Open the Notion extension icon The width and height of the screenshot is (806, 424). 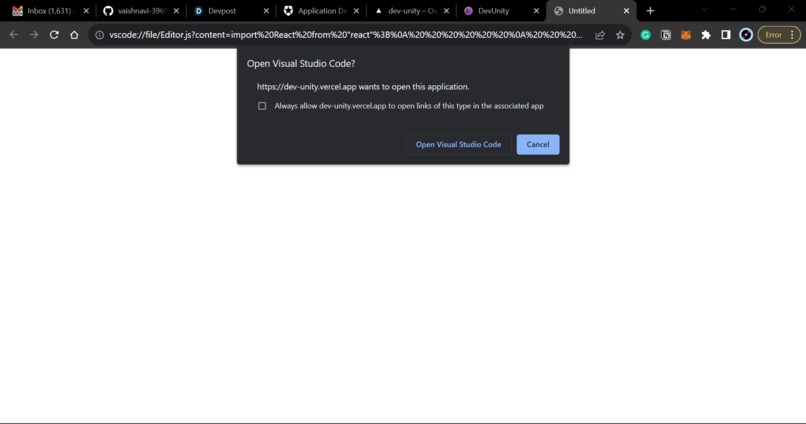[666, 35]
